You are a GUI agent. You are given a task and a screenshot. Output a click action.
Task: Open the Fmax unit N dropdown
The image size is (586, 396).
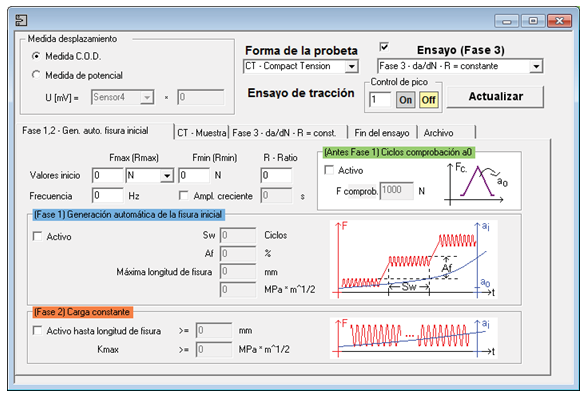pos(149,175)
